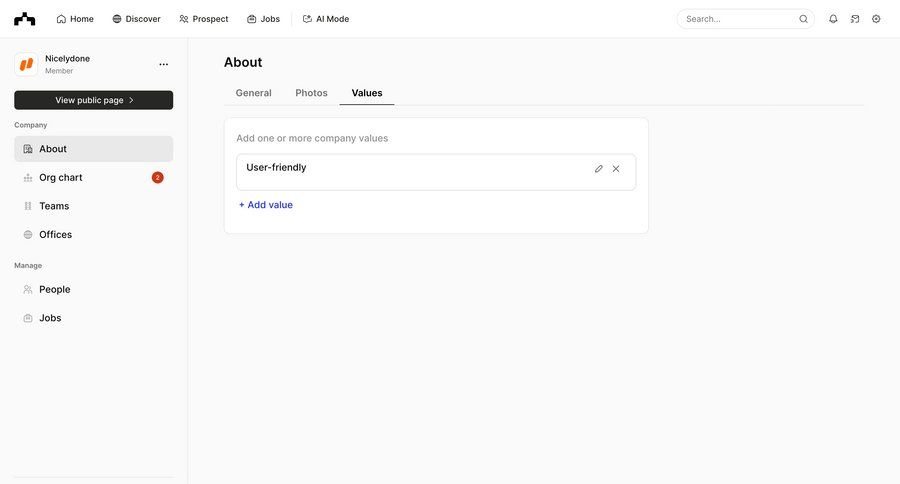Open the notifications bell

coord(833,19)
